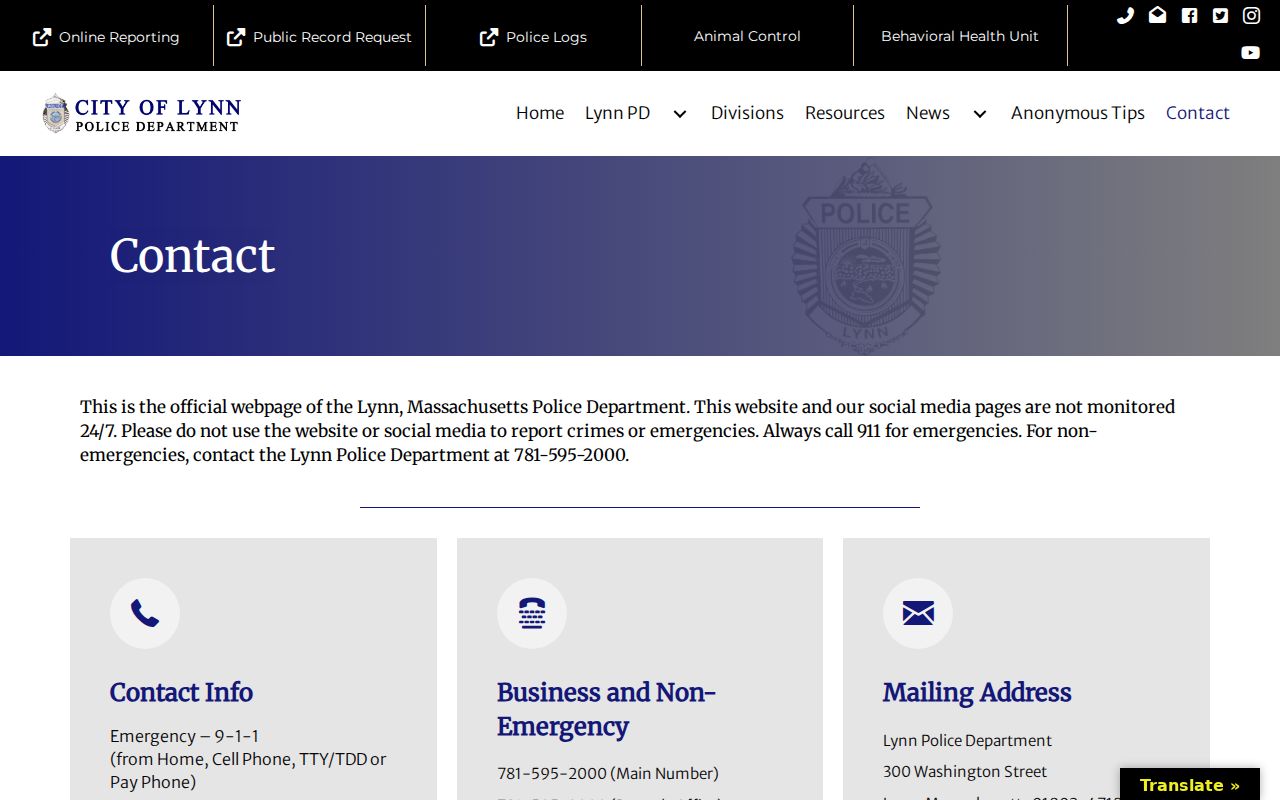1280x800 pixels.
Task: Expand the Lynn PD submenu chevron
Action: pos(680,114)
